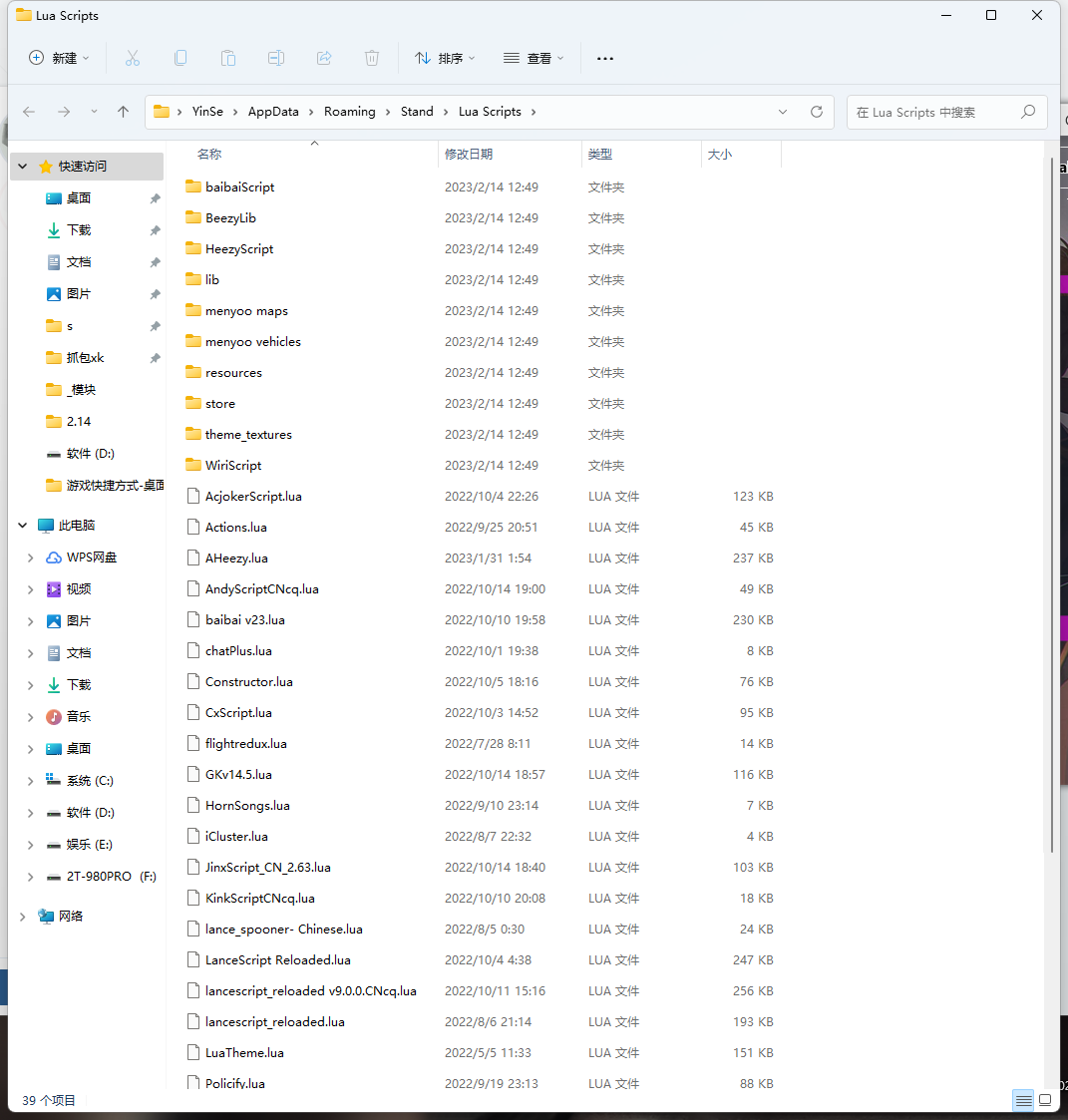Click the Paste clipboard icon
The image size is (1068, 1120).
[x=228, y=58]
